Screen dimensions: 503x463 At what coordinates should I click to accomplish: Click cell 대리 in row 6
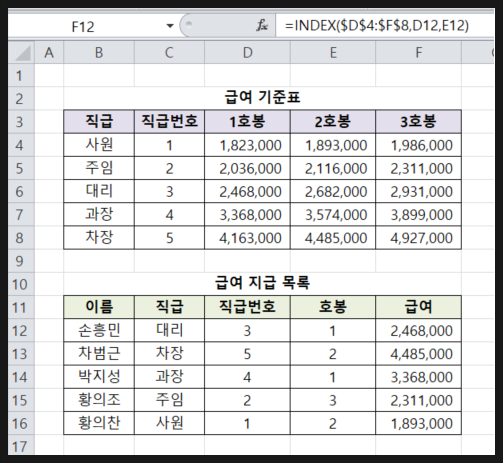click(99, 191)
